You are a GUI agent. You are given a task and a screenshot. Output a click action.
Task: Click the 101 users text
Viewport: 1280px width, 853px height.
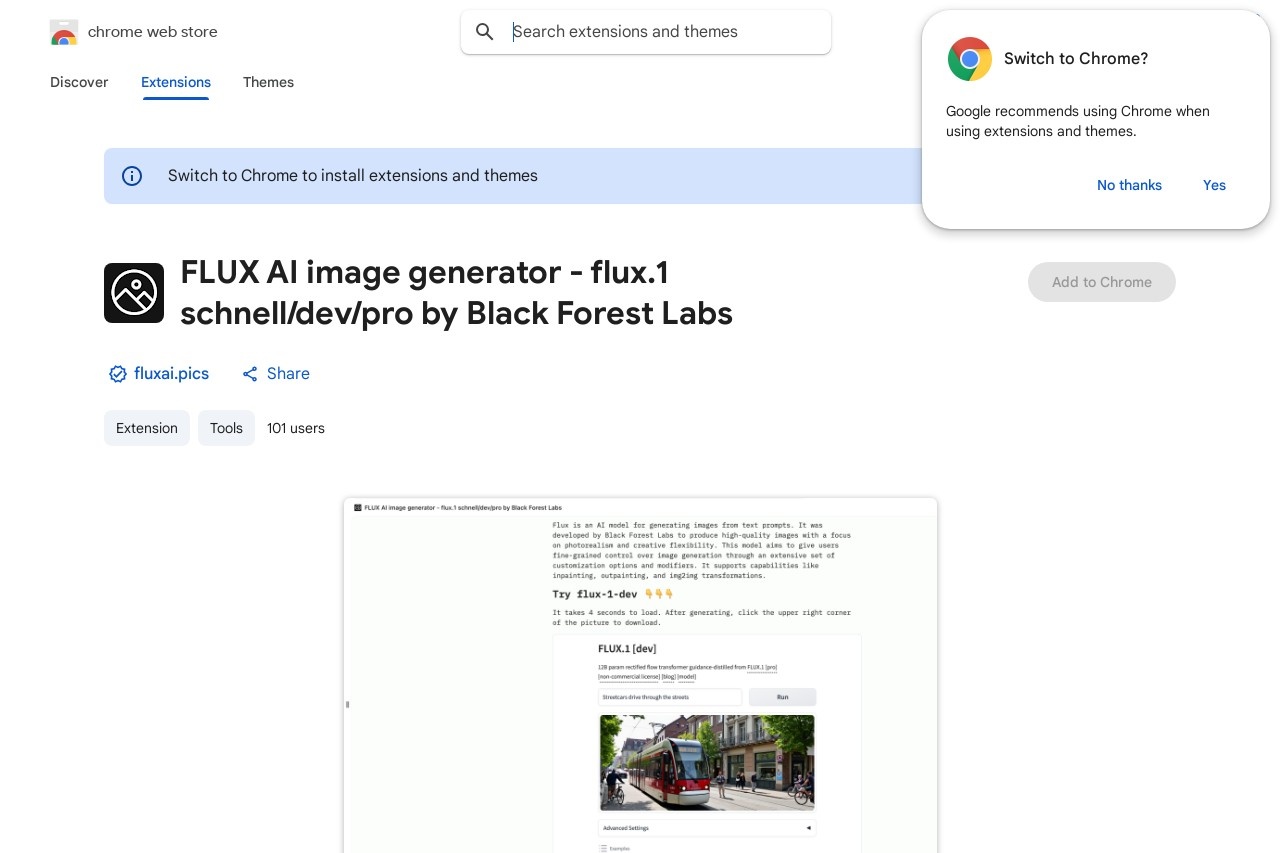tap(296, 428)
